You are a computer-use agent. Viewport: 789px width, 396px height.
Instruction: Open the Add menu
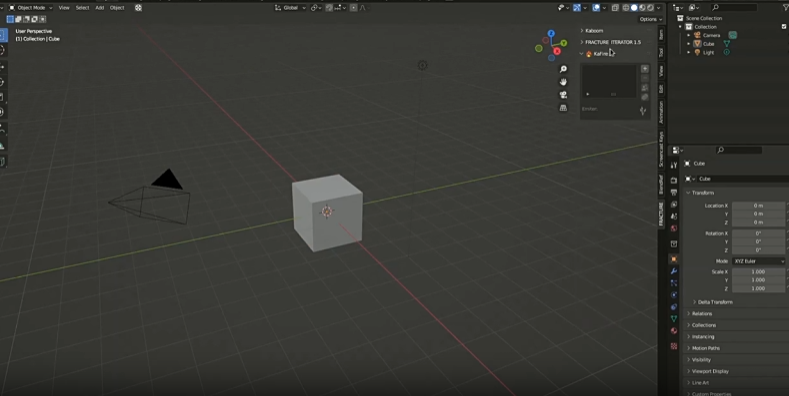(x=100, y=8)
